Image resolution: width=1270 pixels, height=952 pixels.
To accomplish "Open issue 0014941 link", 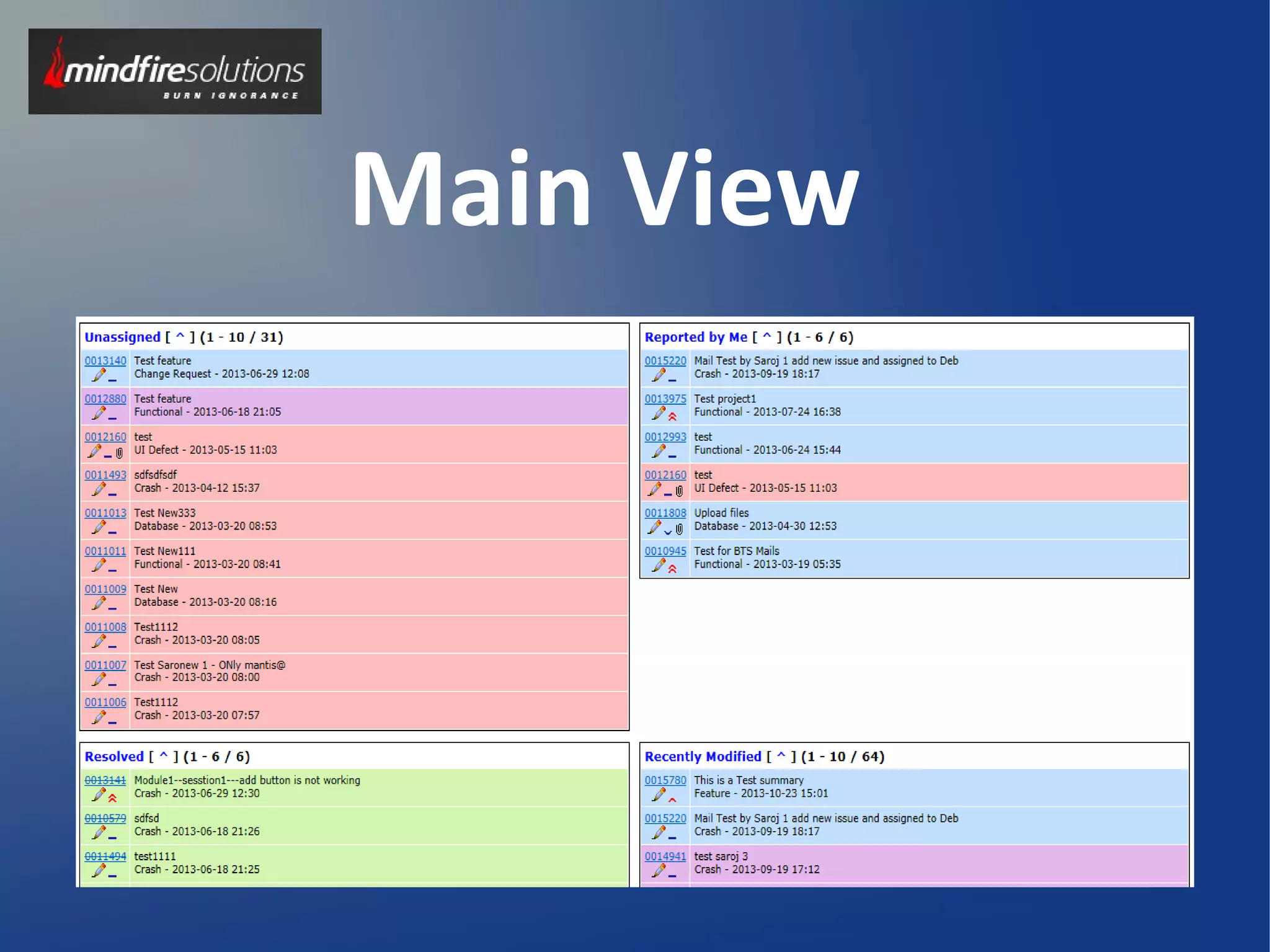I will pos(665,856).
